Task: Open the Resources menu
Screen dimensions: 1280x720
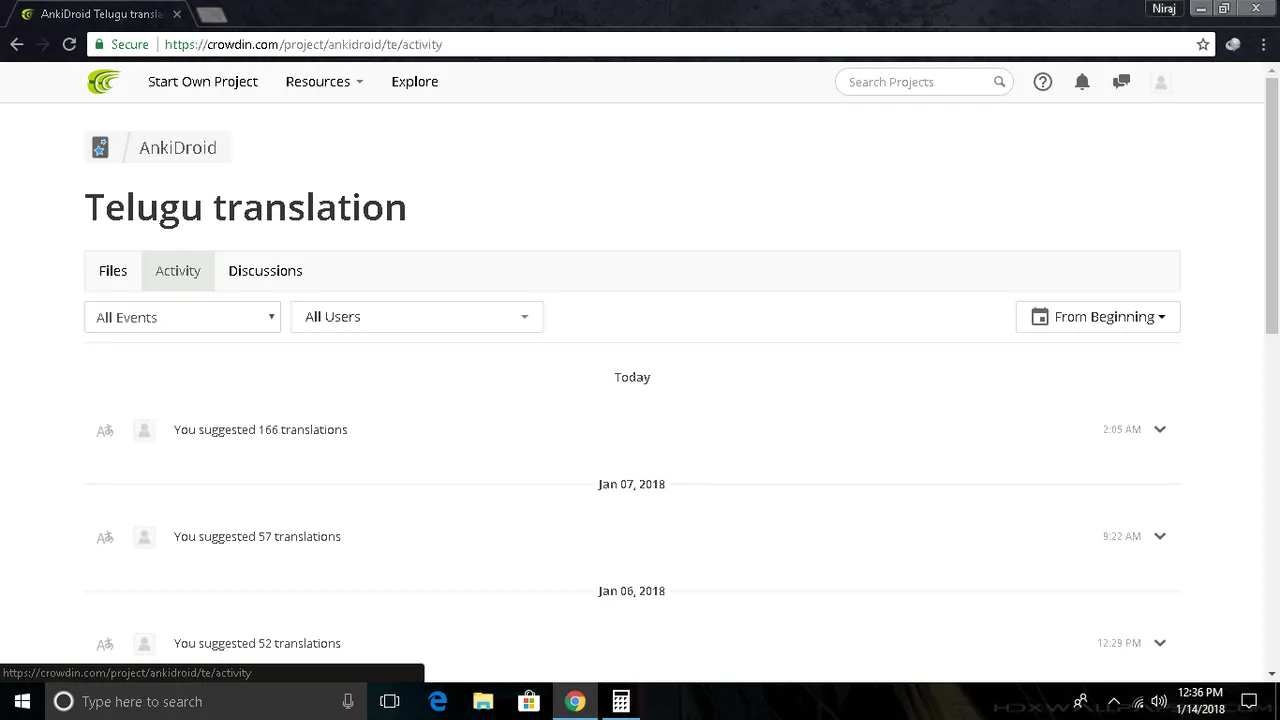Action: (324, 82)
